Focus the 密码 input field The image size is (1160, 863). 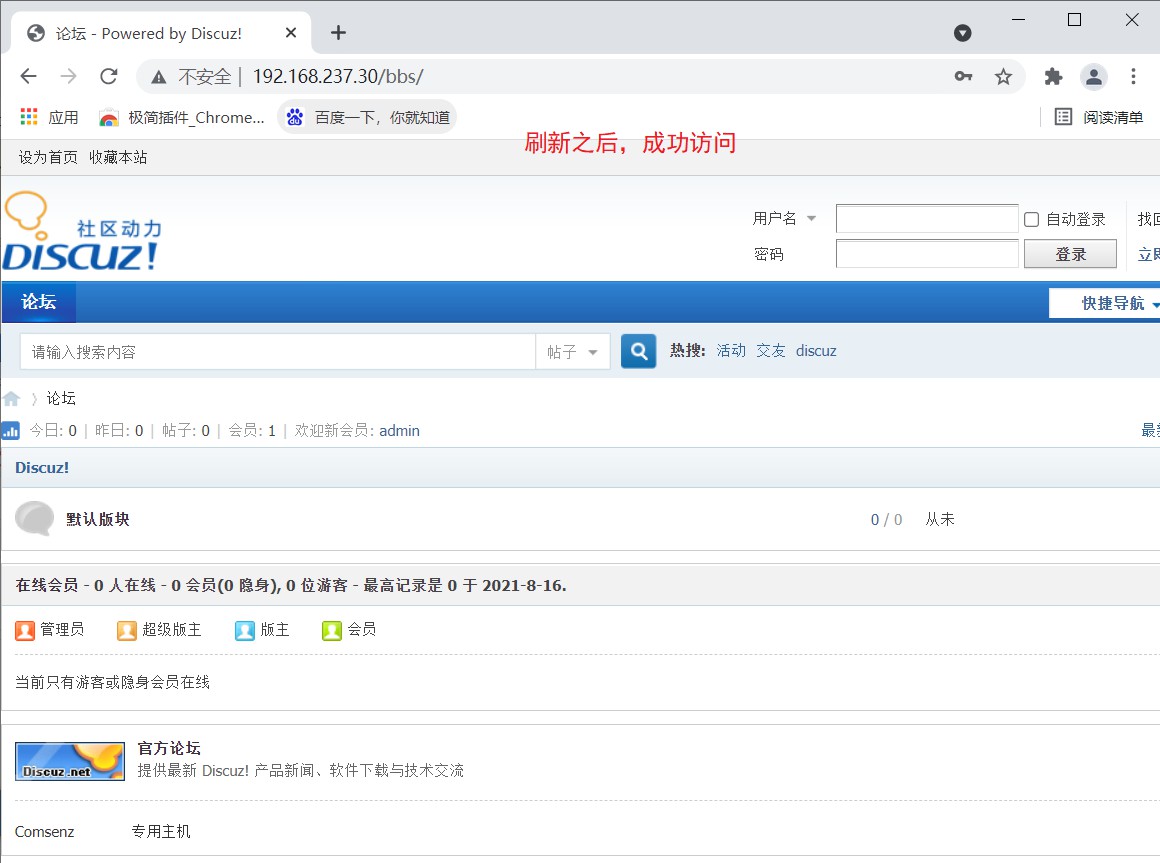coord(927,254)
